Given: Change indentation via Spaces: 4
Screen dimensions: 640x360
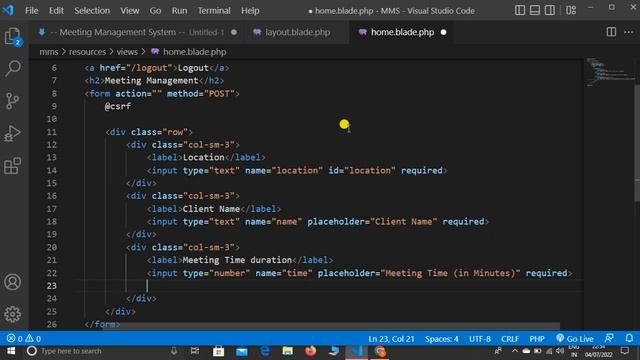Looking at the screenshot, I should click(x=442, y=339).
